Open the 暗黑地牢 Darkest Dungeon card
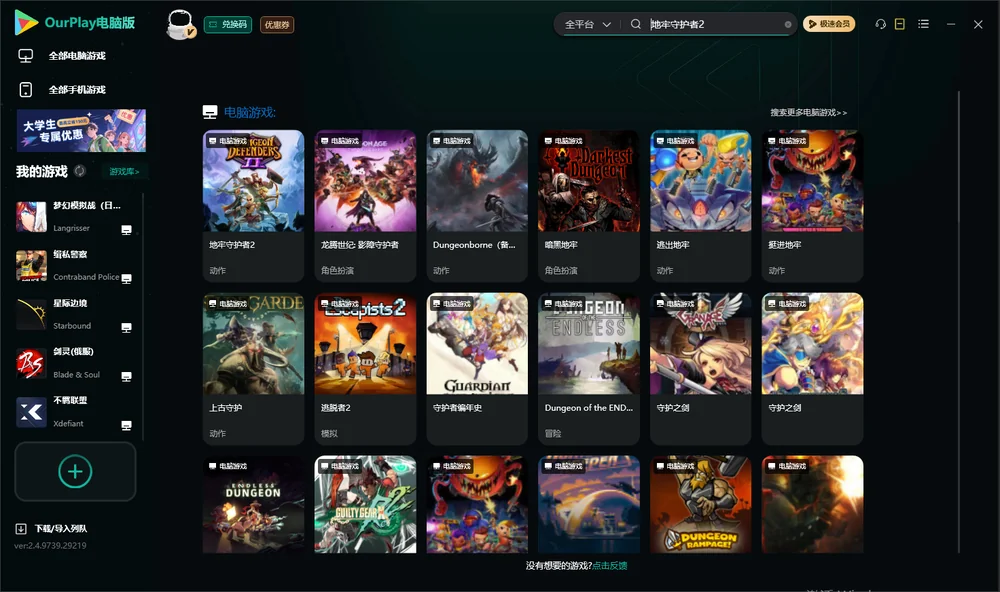This screenshot has height=592, width=1000. coord(589,205)
